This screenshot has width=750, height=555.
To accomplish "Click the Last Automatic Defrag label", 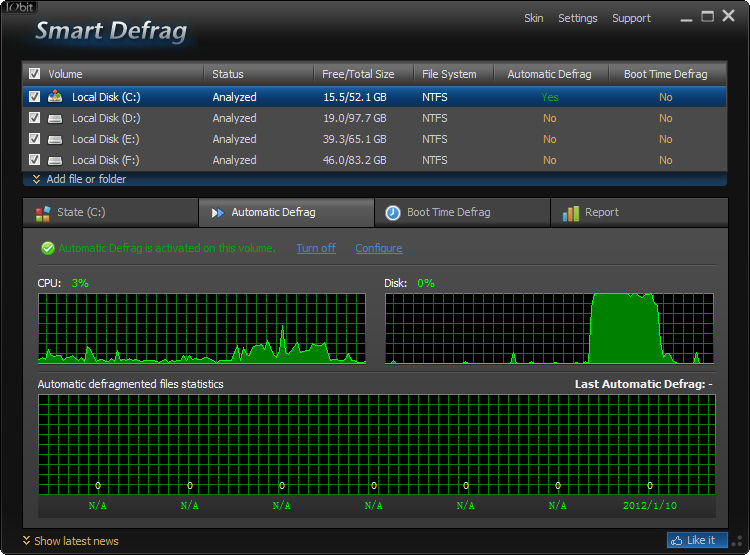I will click(643, 384).
